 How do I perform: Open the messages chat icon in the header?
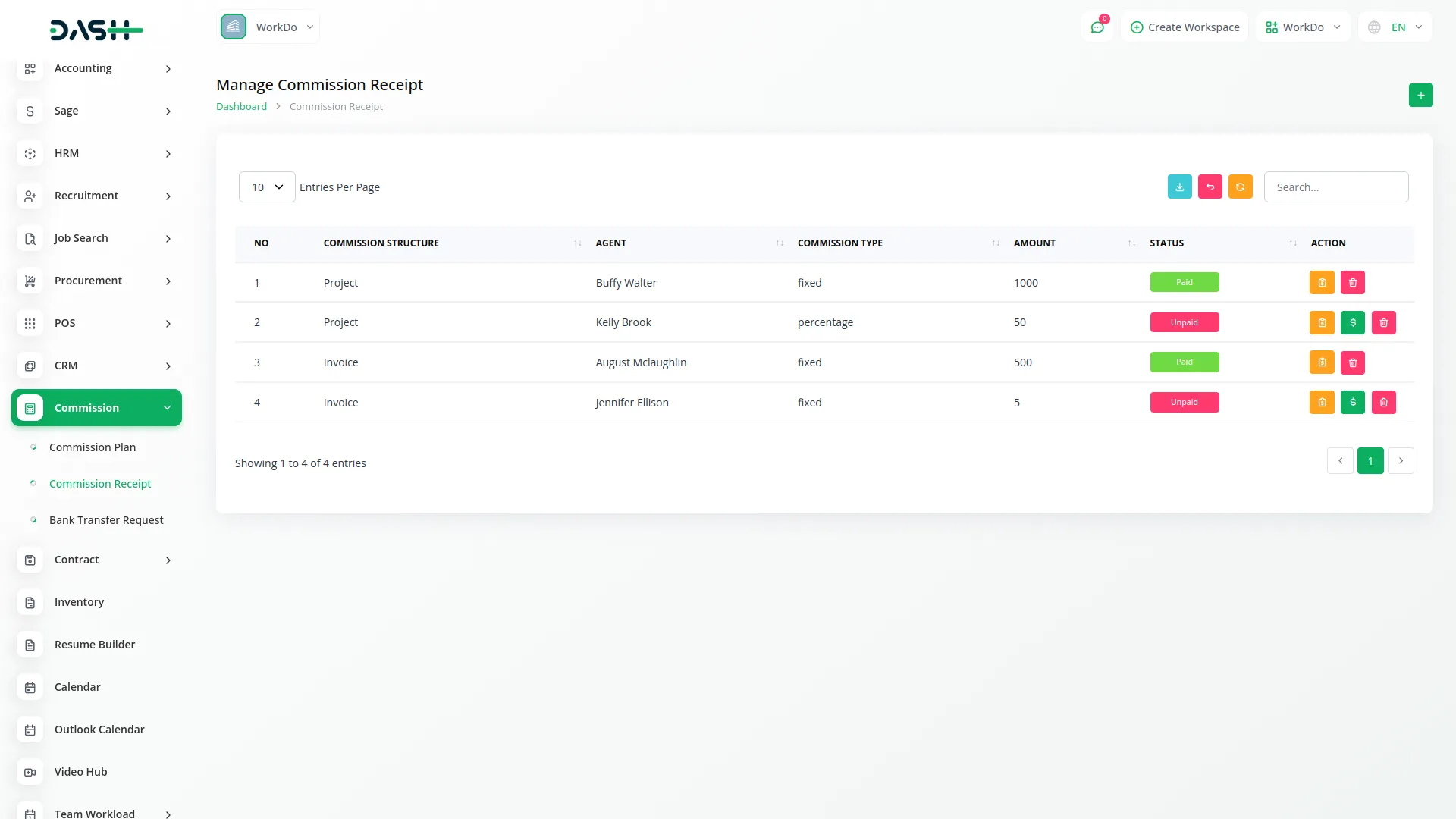click(1097, 27)
